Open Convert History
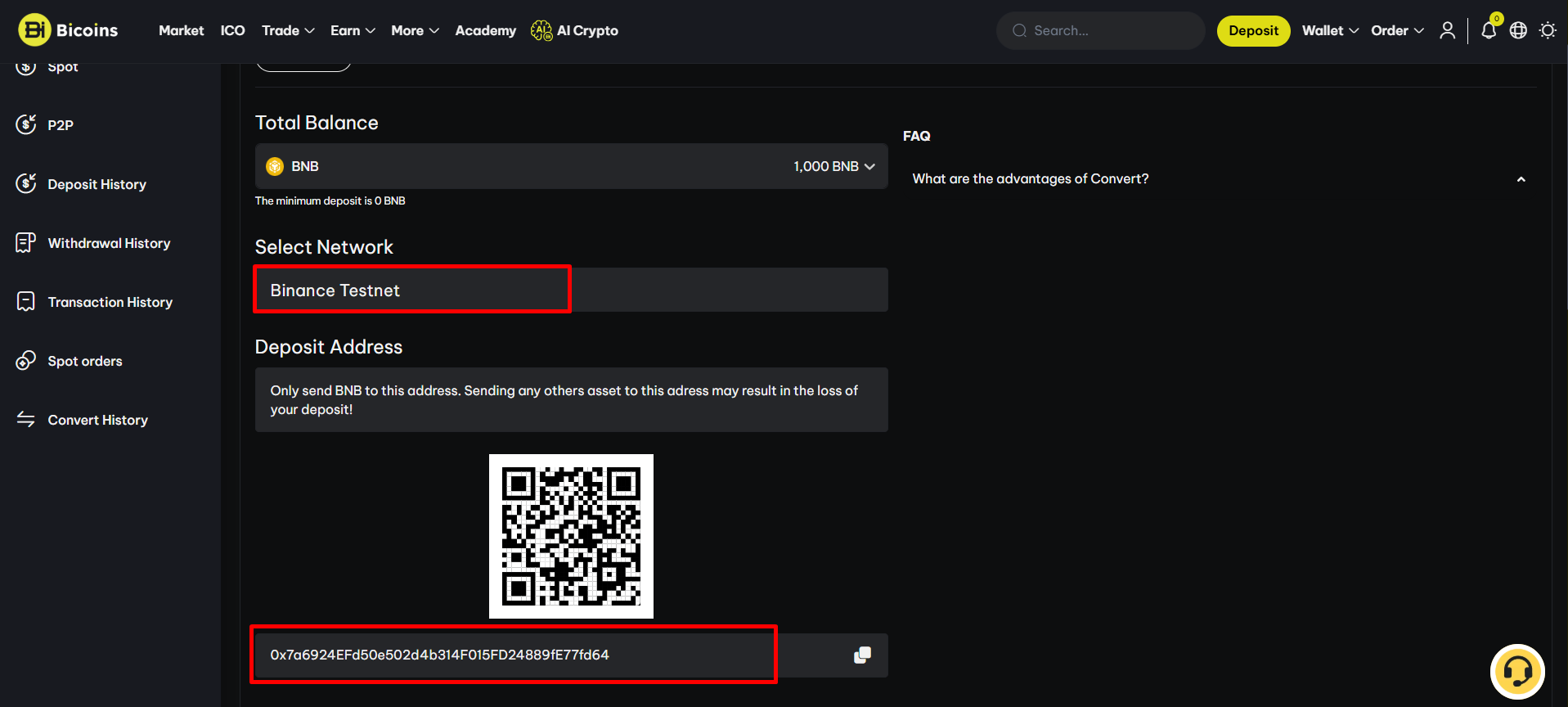1568x707 pixels. (x=97, y=420)
